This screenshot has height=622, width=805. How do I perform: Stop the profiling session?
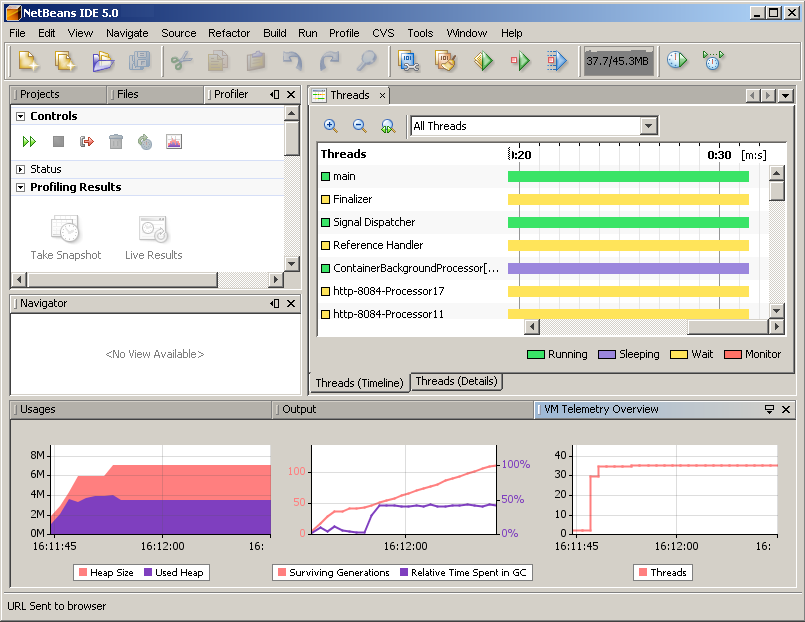click(59, 141)
